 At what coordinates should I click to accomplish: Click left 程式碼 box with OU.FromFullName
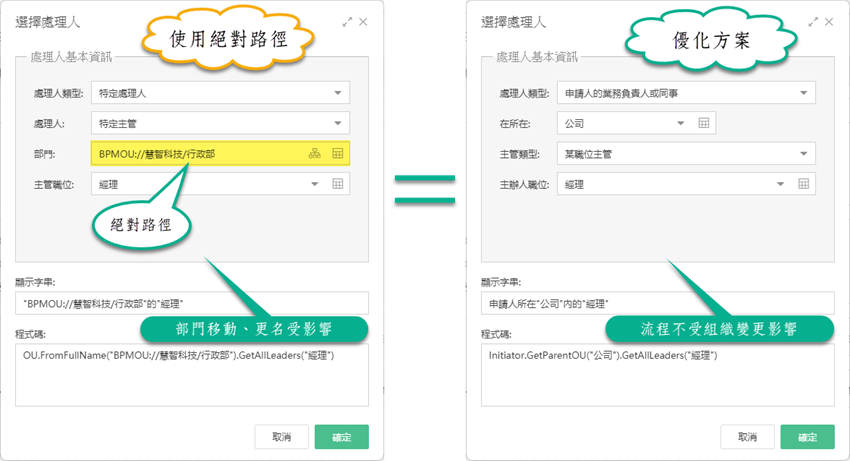click(192, 375)
